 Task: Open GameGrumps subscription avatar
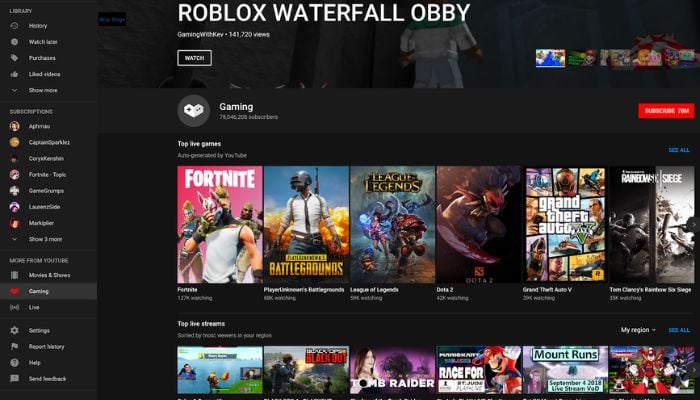coord(14,191)
